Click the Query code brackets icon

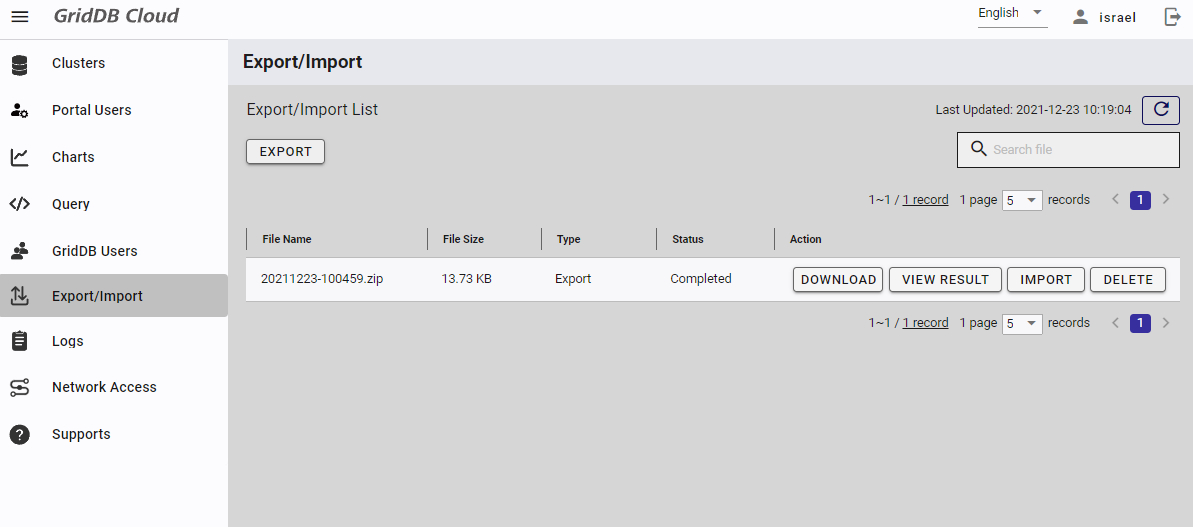click(x=20, y=204)
